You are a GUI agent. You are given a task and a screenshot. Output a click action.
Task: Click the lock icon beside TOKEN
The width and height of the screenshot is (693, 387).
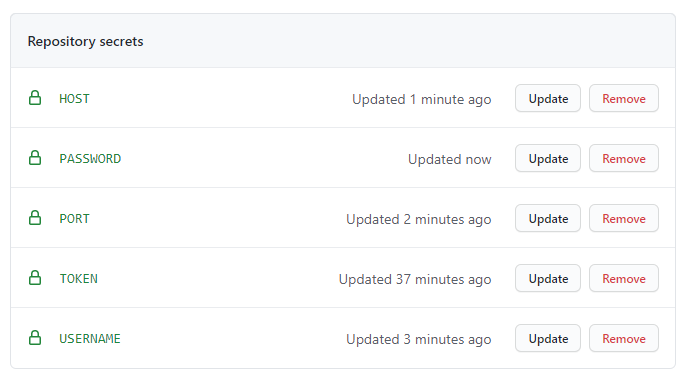(x=35, y=278)
